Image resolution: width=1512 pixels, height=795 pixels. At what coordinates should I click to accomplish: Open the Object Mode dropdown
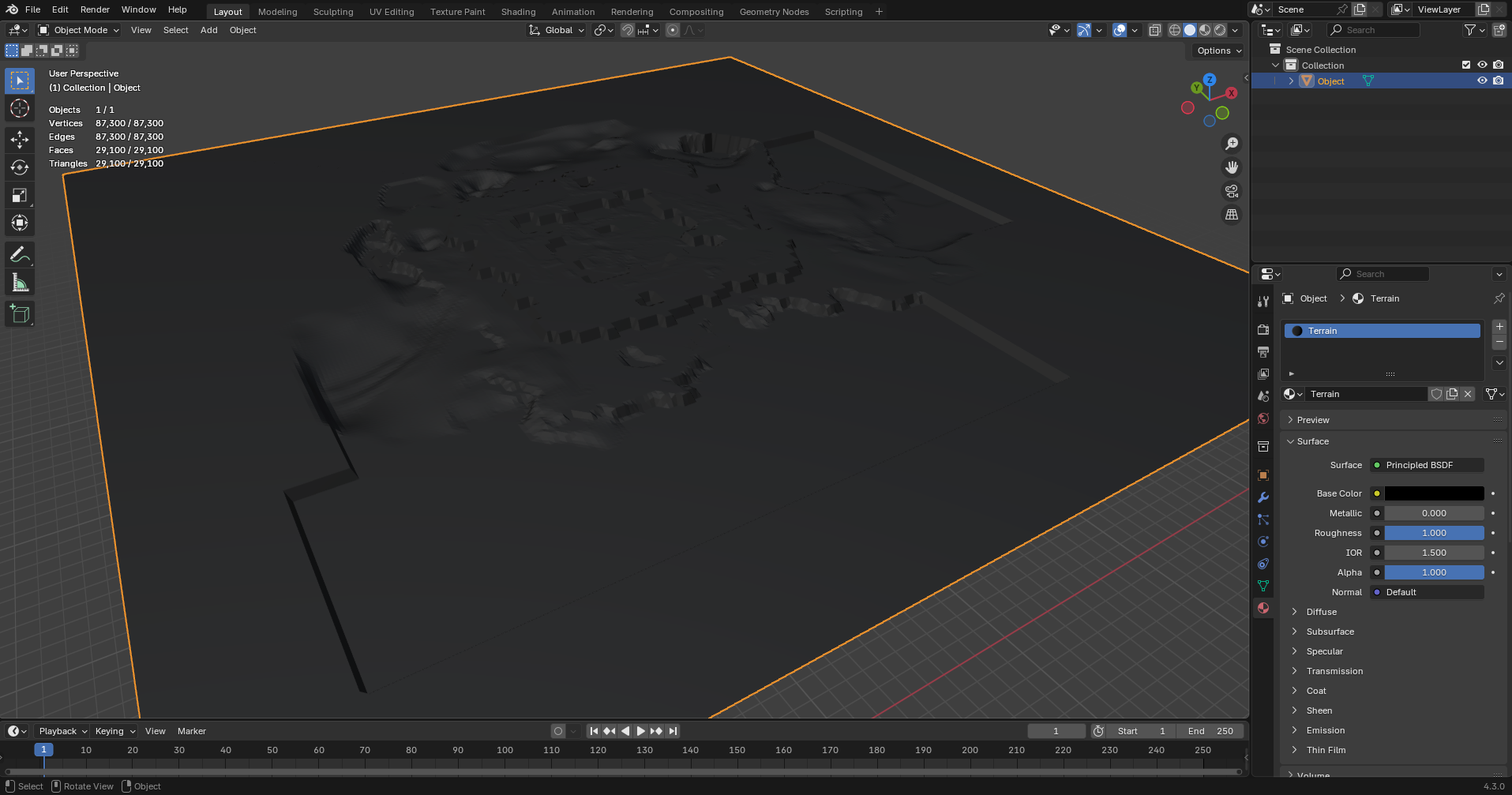(79, 30)
